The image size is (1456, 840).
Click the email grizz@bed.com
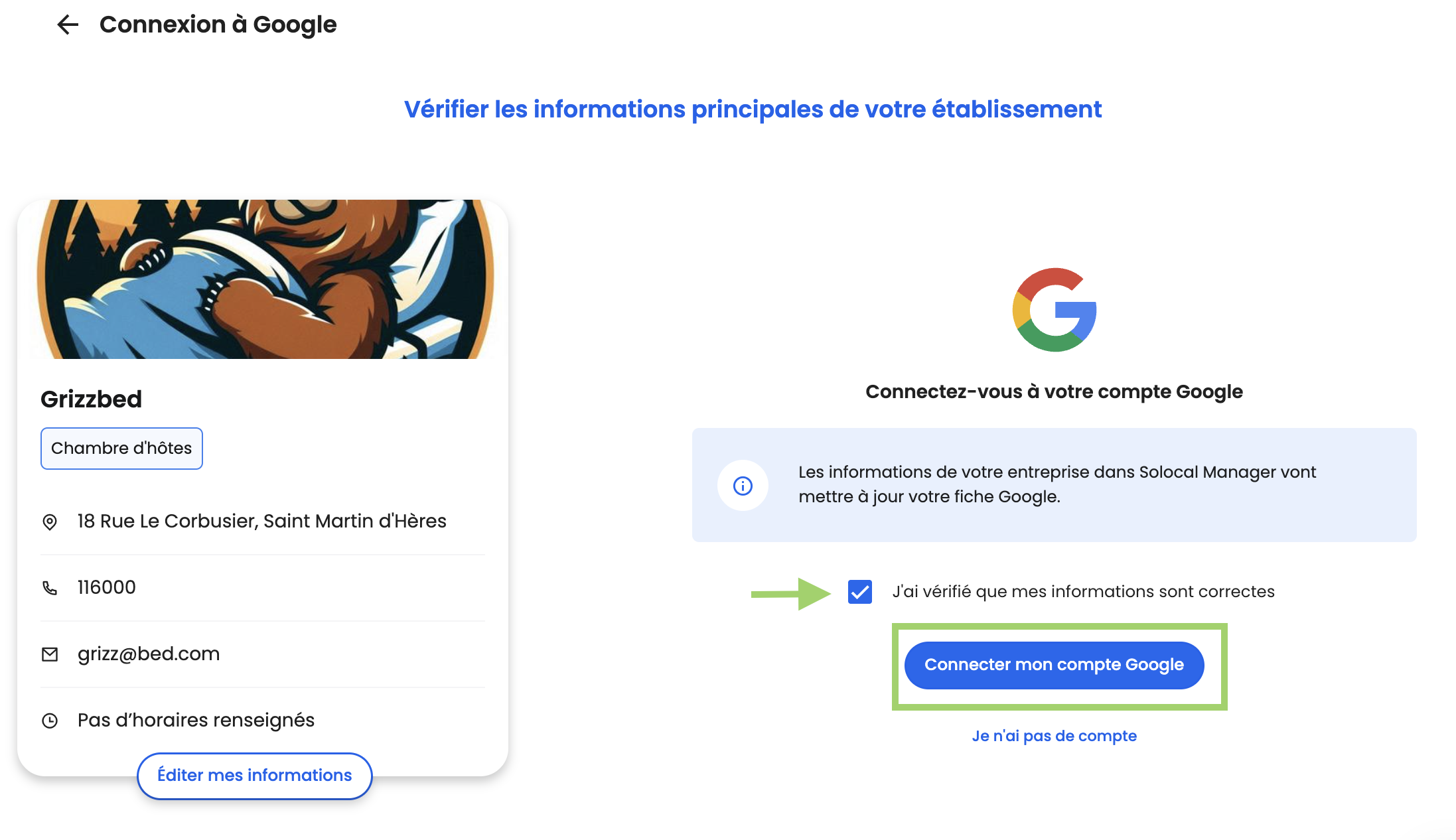pos(149,654)
